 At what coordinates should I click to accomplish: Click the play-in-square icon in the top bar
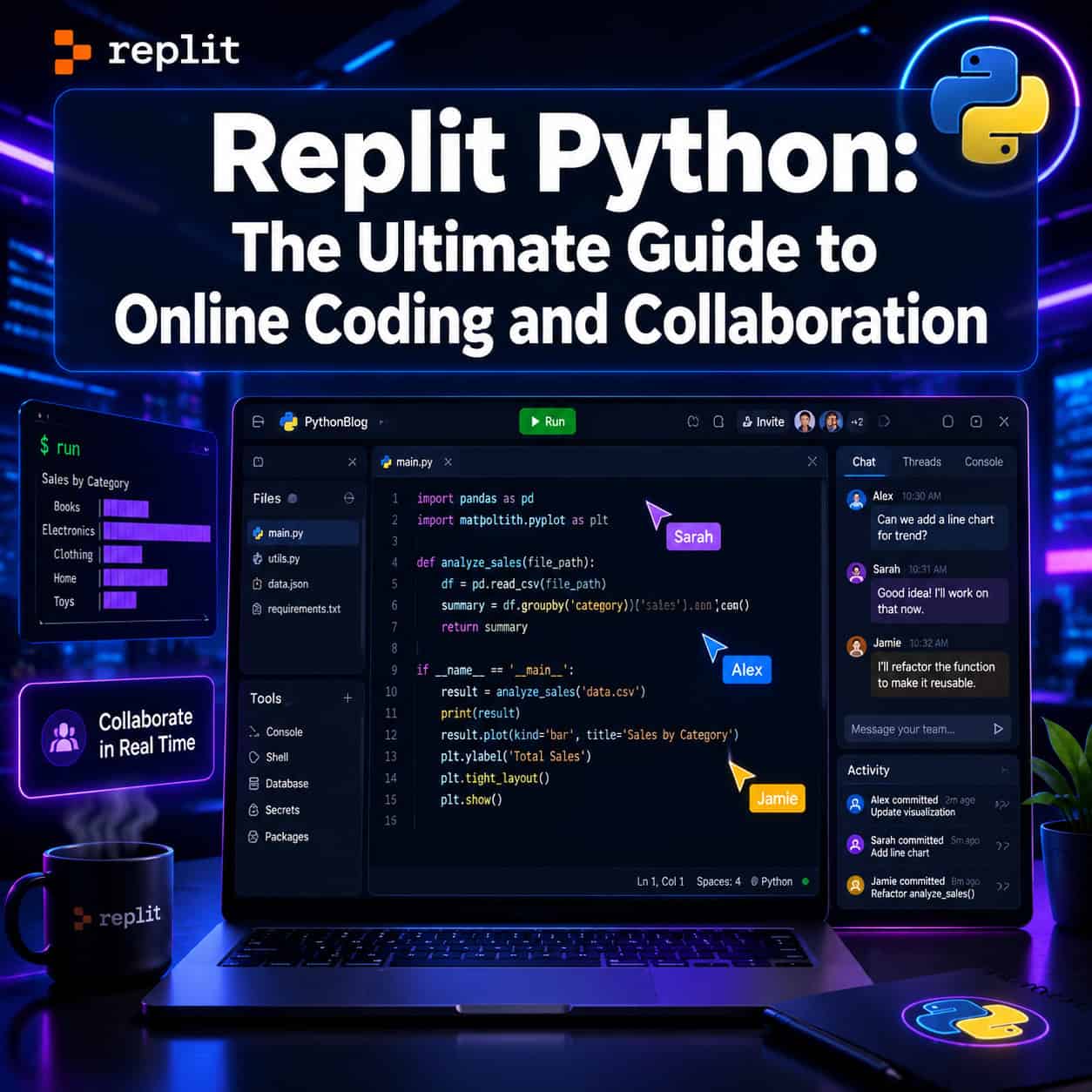click(976, 421)
